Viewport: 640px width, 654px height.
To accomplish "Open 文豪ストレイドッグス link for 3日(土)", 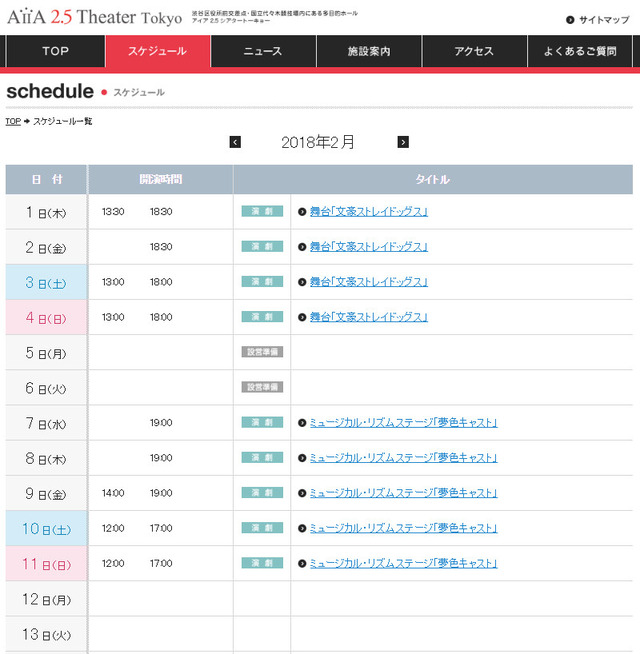I will [369, 282].
